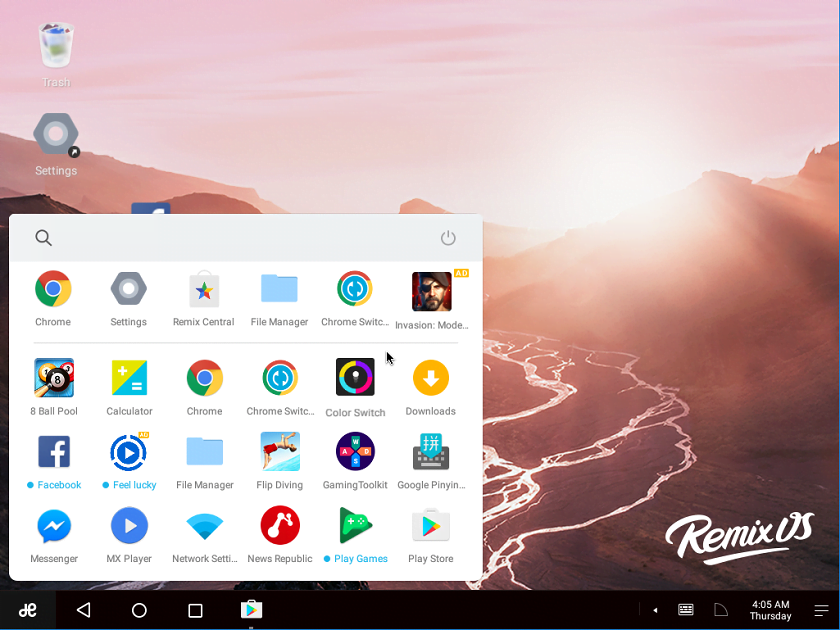Image resolution: width=840 pixels, height=630 pixels.
Task: Install the Feel lucky suggested app
Action: click(129, 451)
